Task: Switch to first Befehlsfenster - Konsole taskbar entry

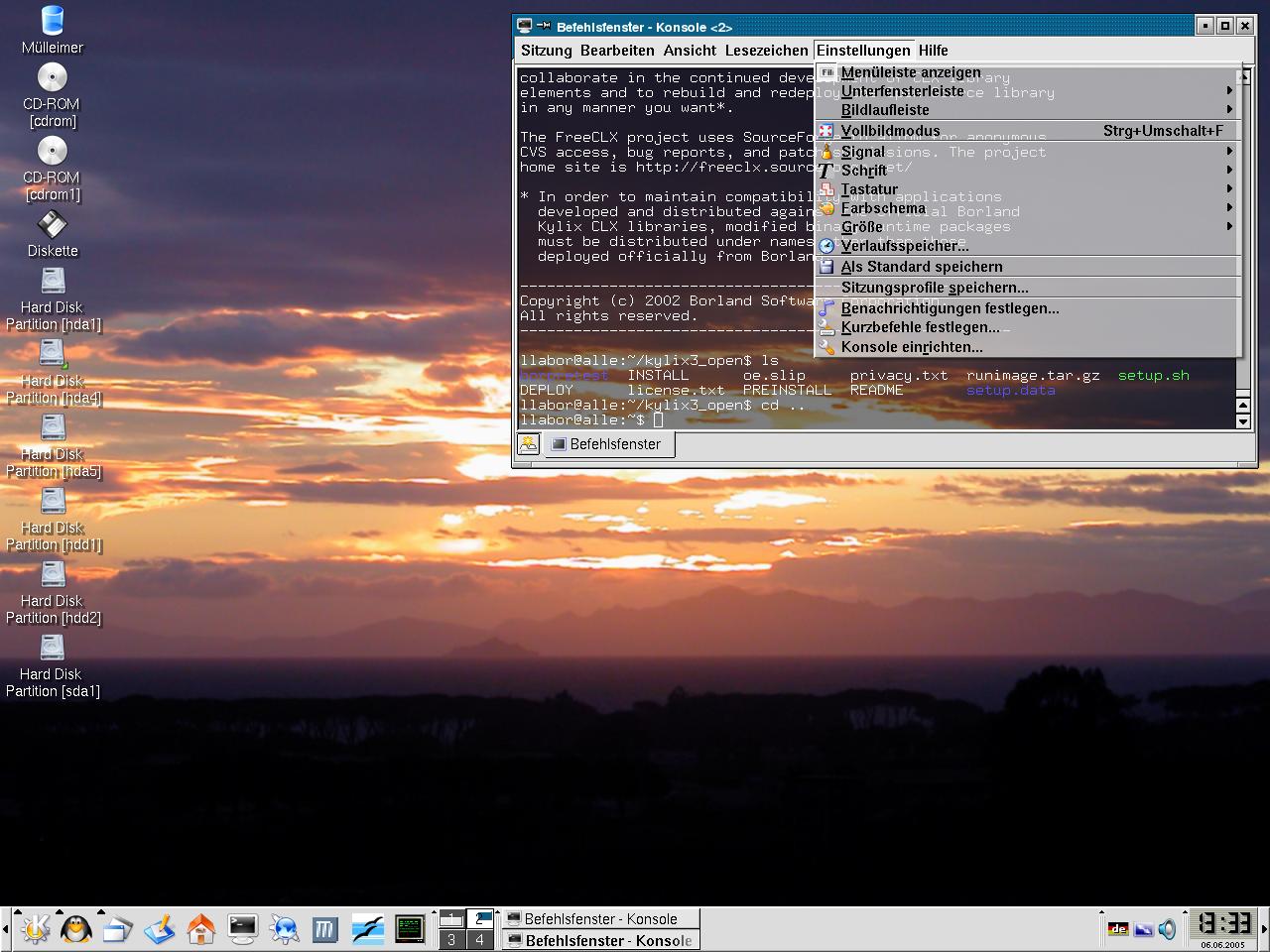Action: [600, 919]
